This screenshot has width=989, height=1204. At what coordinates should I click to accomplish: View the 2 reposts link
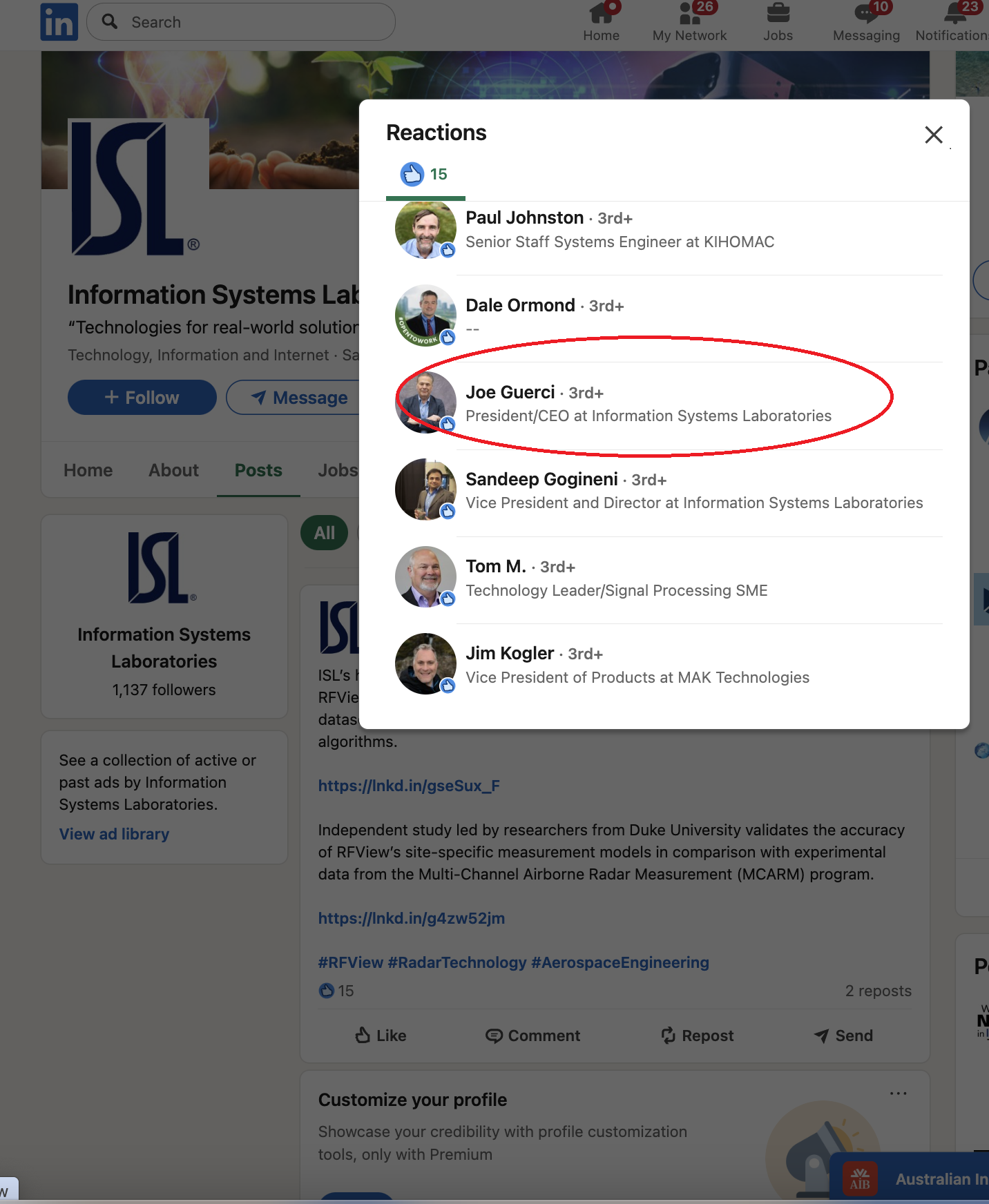878,991
